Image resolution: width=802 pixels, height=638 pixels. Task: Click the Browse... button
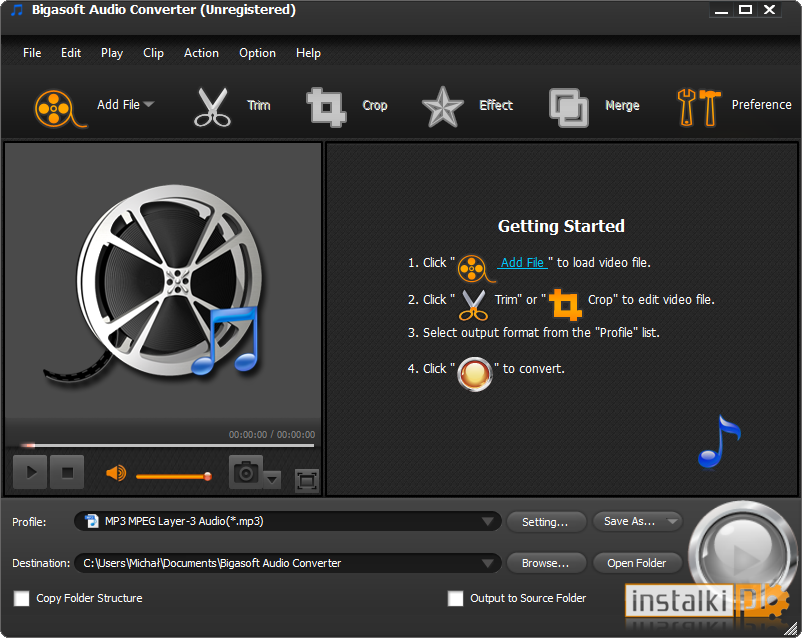[x=546, y=563]
